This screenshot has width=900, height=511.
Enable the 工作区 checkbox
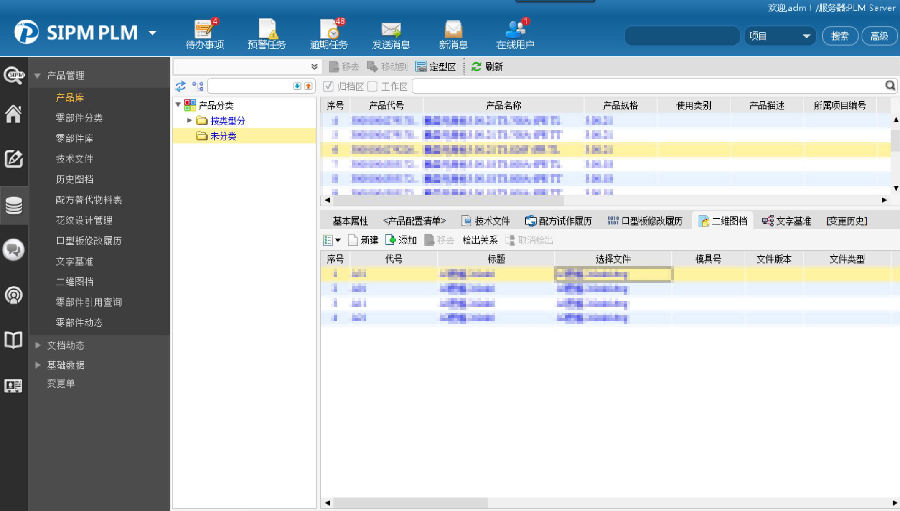pyautogui.click(x=373, y=87)
